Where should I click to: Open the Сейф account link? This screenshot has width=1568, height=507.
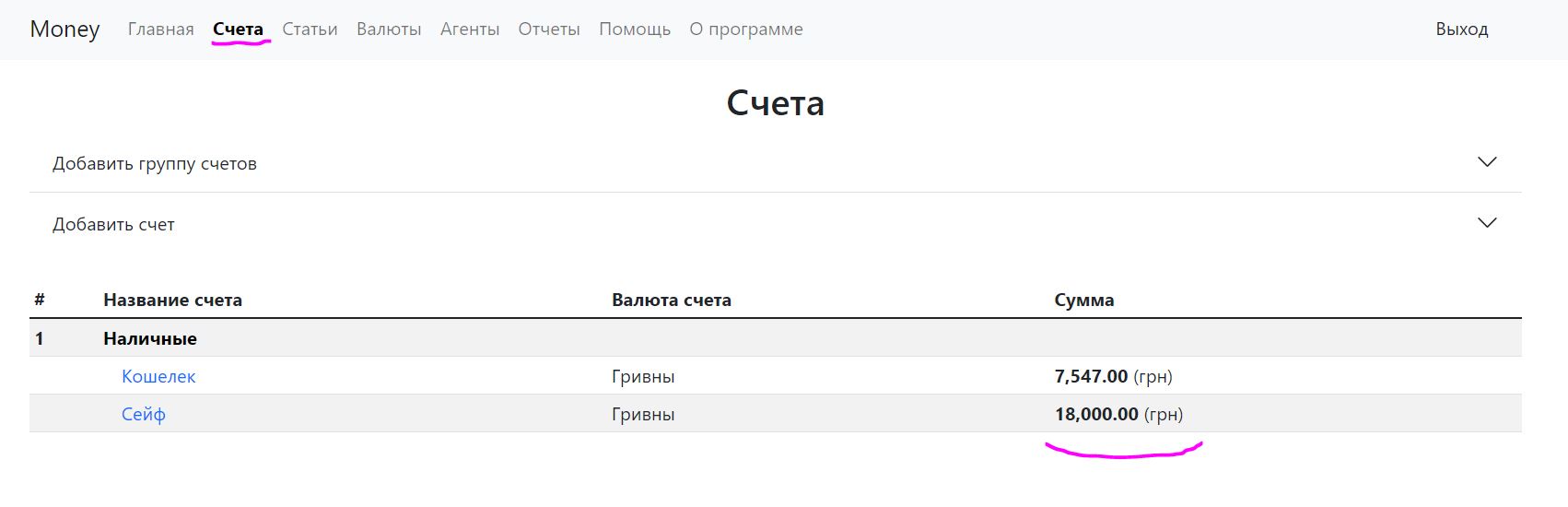coord(144,414)
